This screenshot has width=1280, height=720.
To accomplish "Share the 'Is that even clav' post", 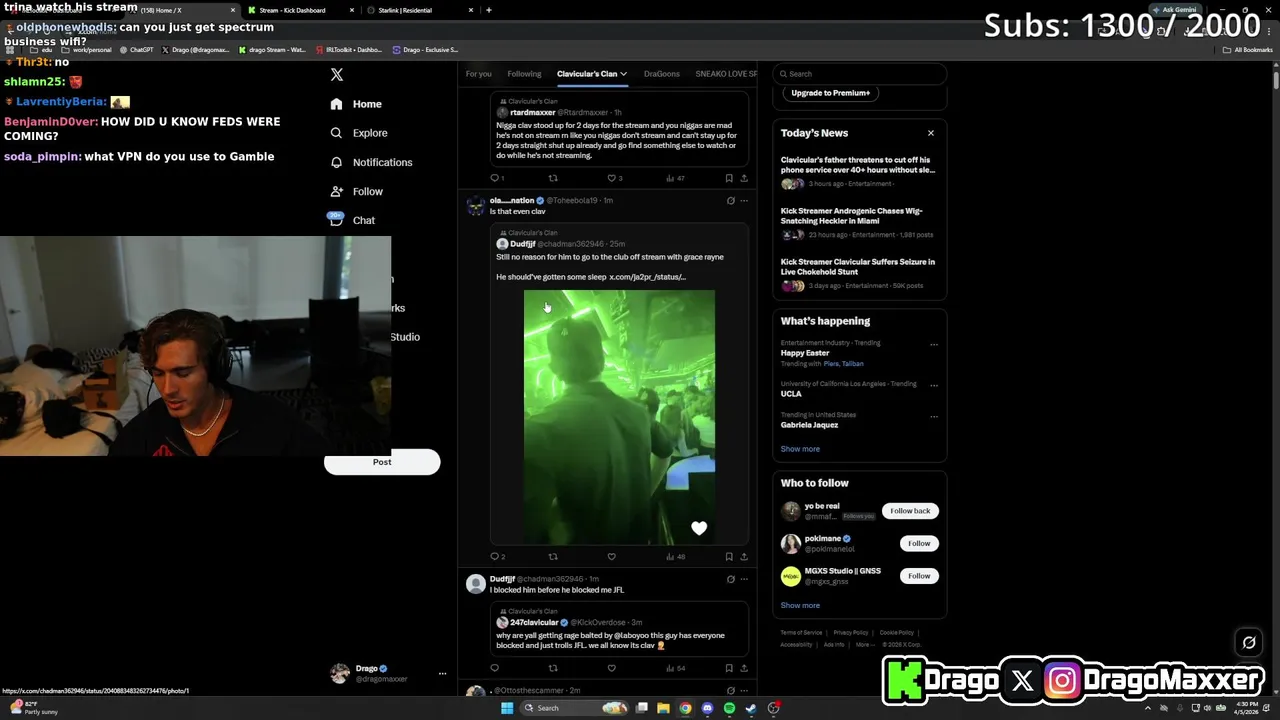I will pyautogui.click(x=744, y=557).
